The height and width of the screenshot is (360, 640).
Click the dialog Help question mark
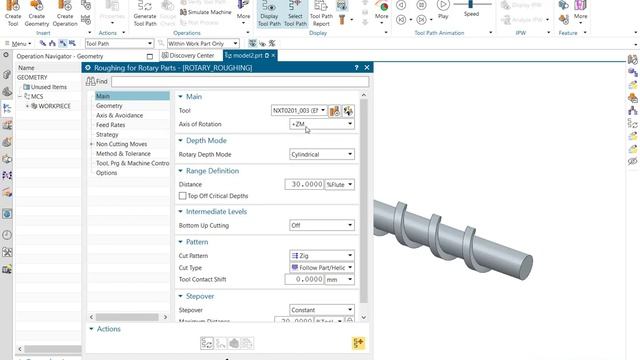pos(356,68)
